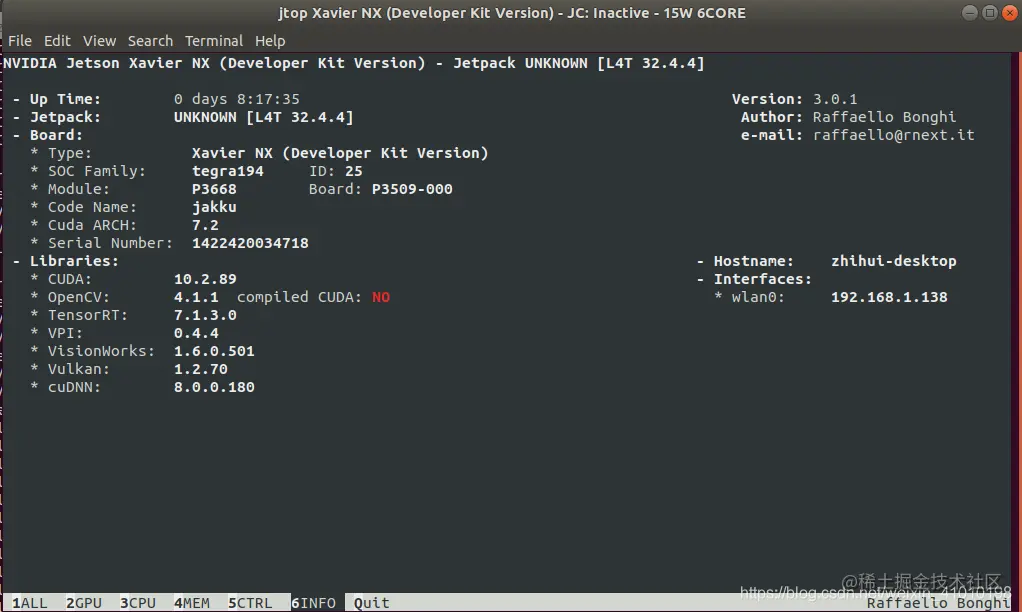Click the wlan0 interface label

pos(758,297)
